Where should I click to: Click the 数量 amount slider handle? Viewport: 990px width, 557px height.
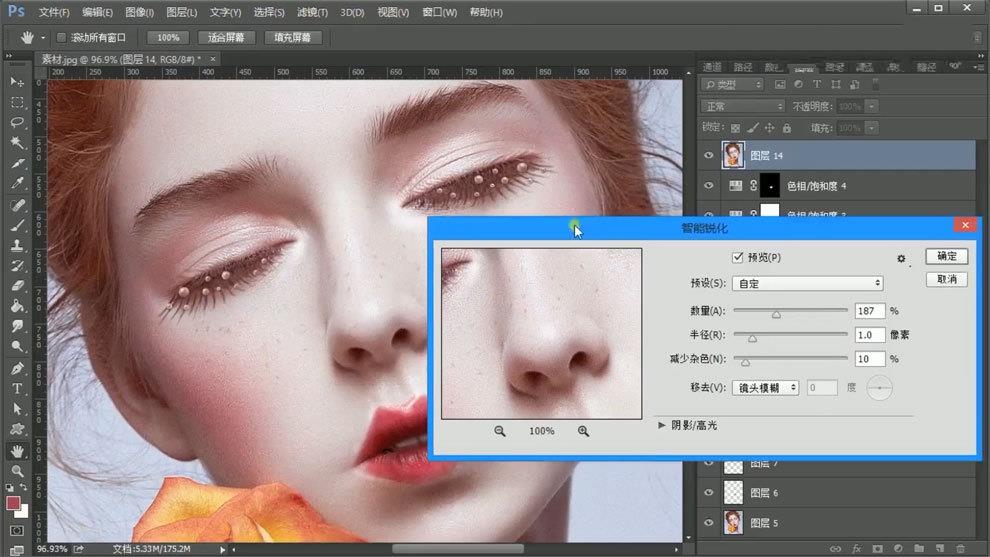[x=776, y=314]
